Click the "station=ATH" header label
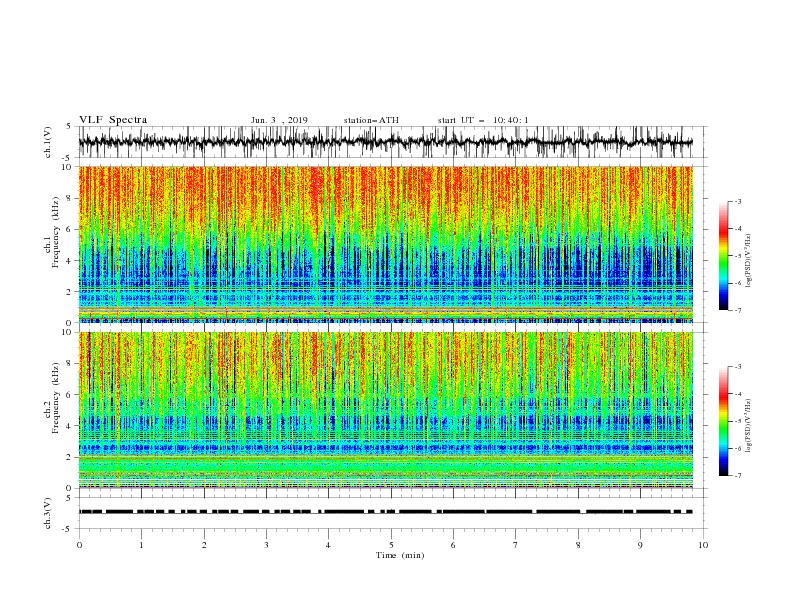 [x=371, y=120]
